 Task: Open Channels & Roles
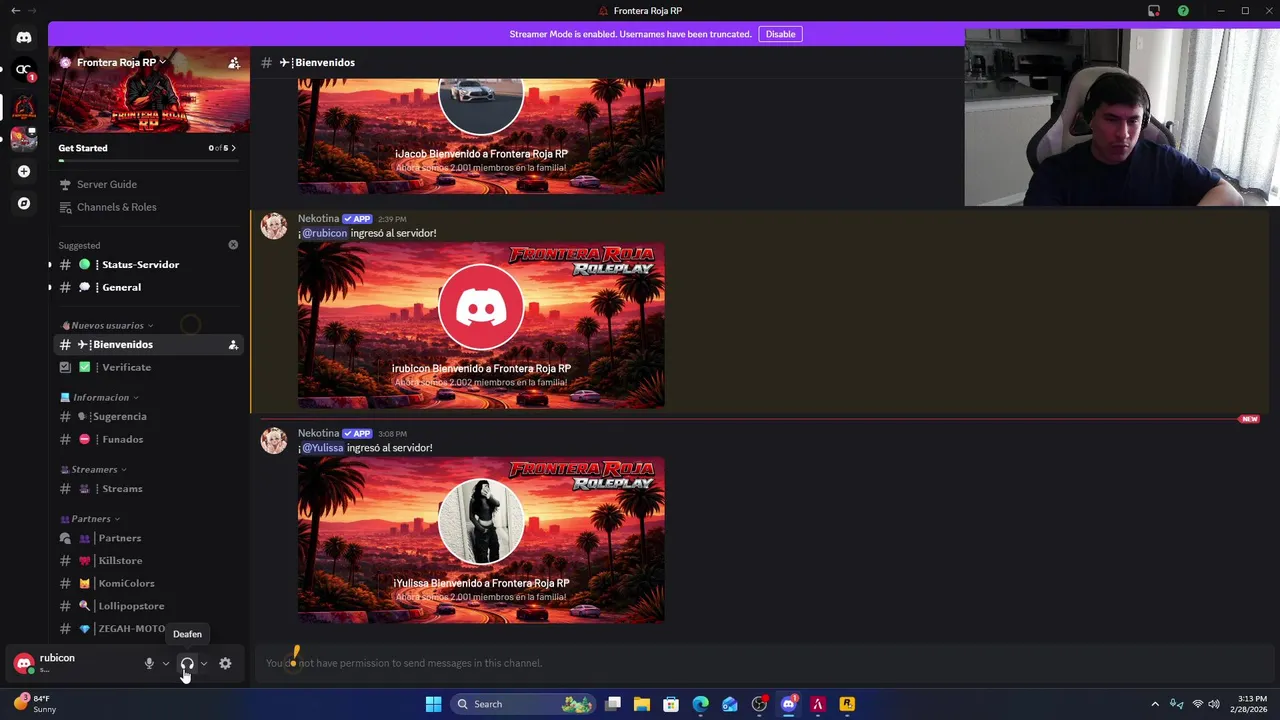(147, 207)
